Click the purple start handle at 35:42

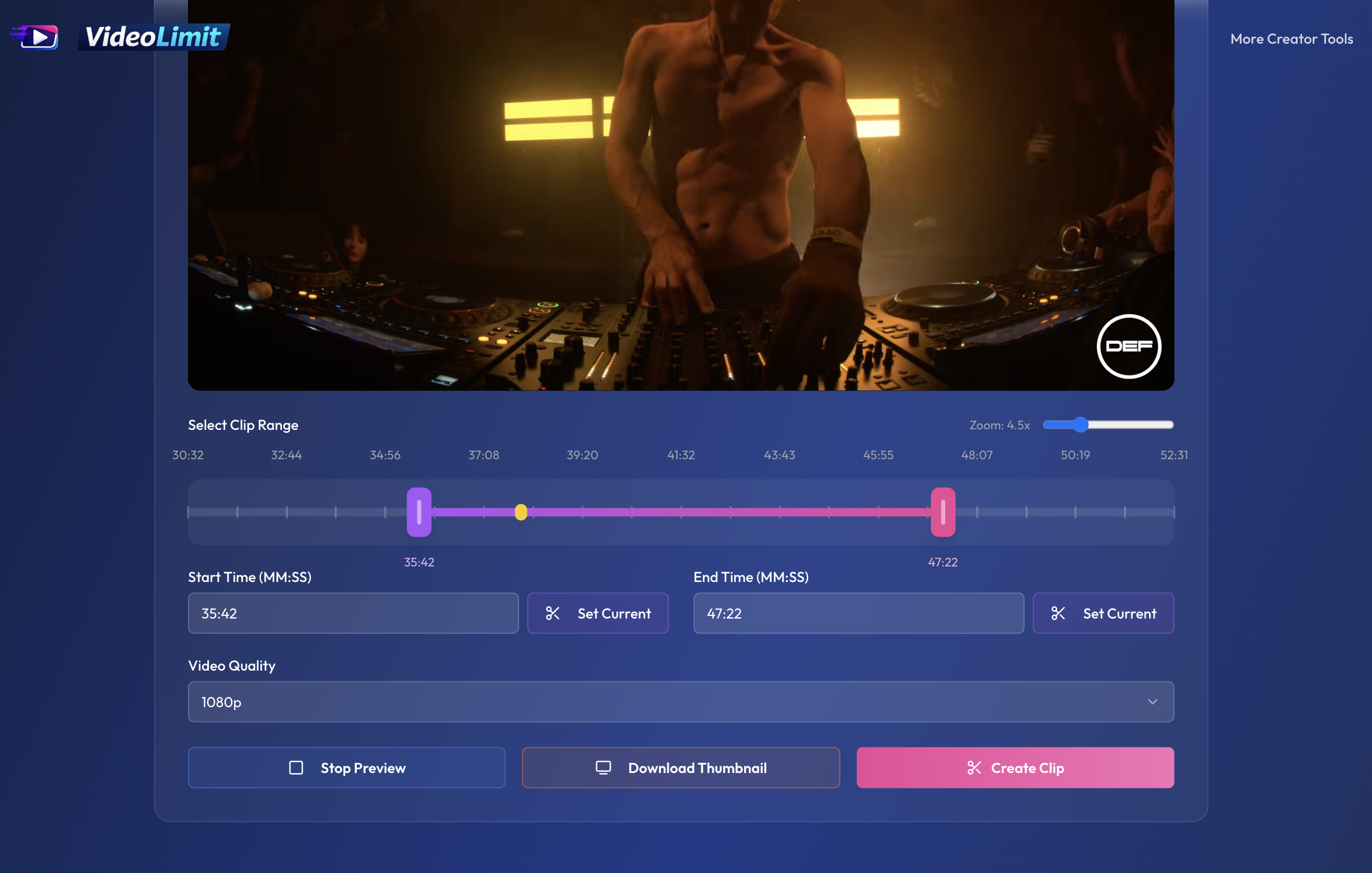pos(420,513)
